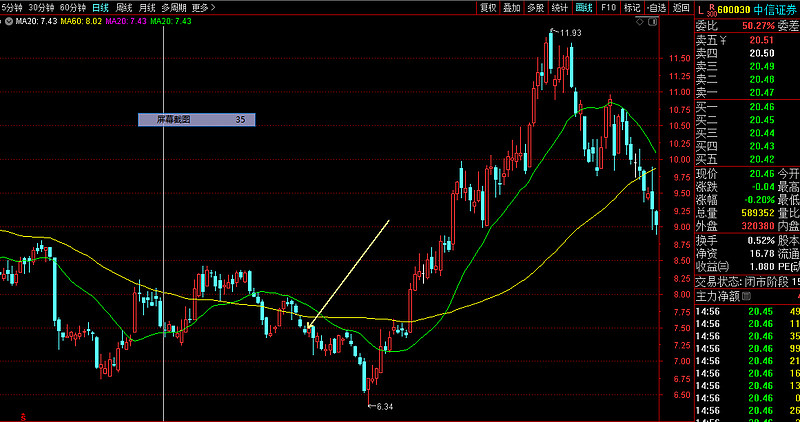Click the 涨跌 value -0.04
The image size is (800, 422).
point(763,187)
